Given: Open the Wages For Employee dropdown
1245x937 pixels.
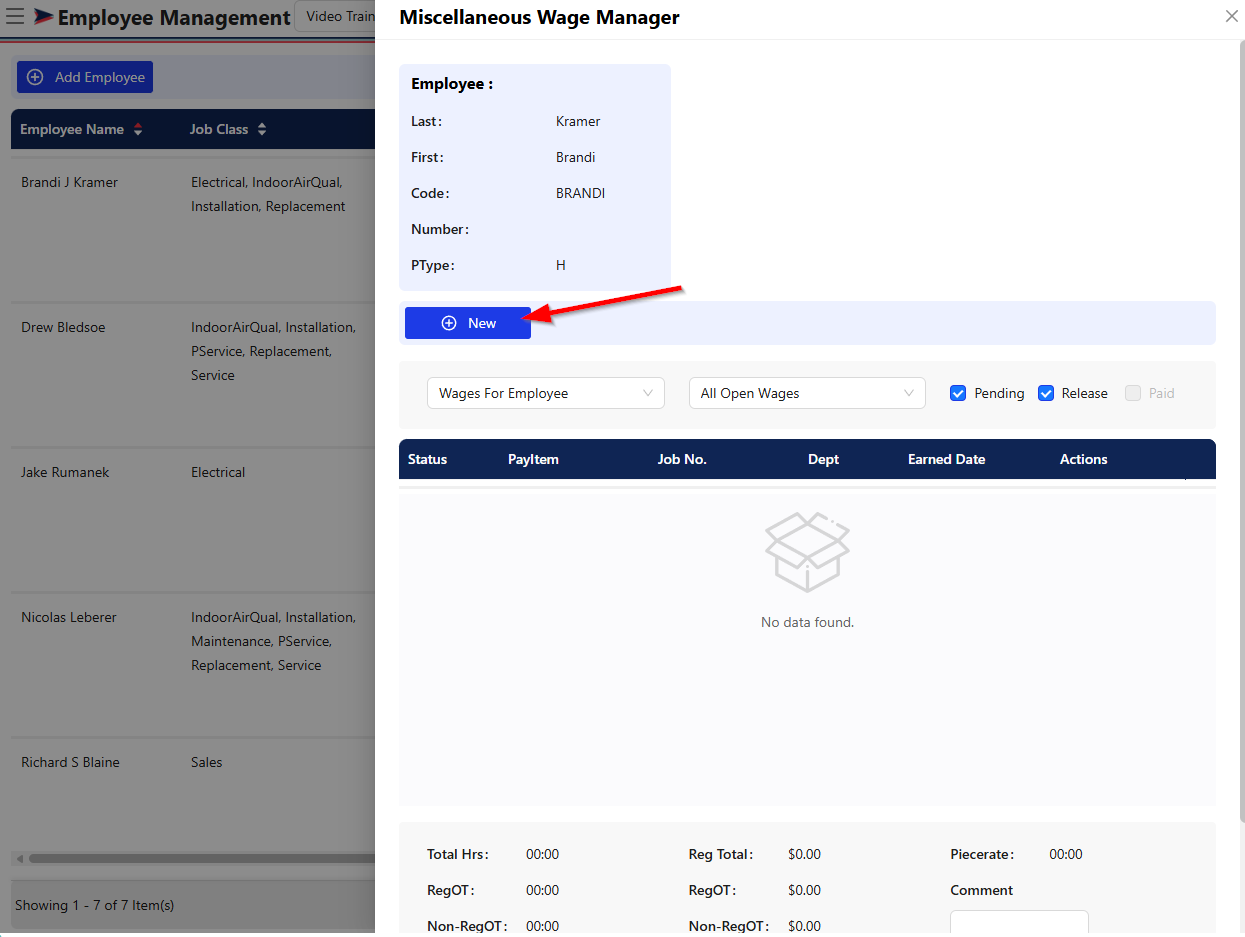Looking at the screenshot, I should 546,393.
